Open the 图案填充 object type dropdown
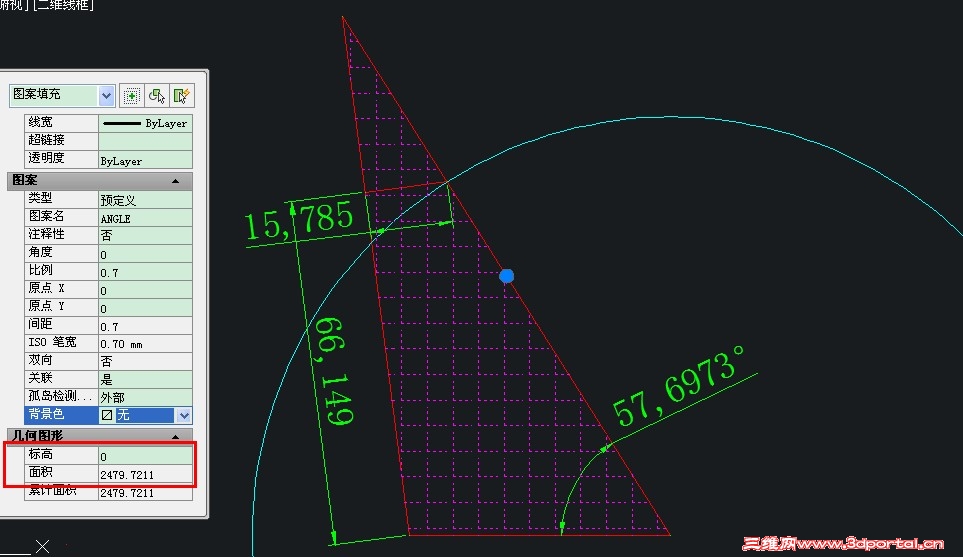Image resolution: width=963 pixels, height=557 pixels. coord(106,95)
